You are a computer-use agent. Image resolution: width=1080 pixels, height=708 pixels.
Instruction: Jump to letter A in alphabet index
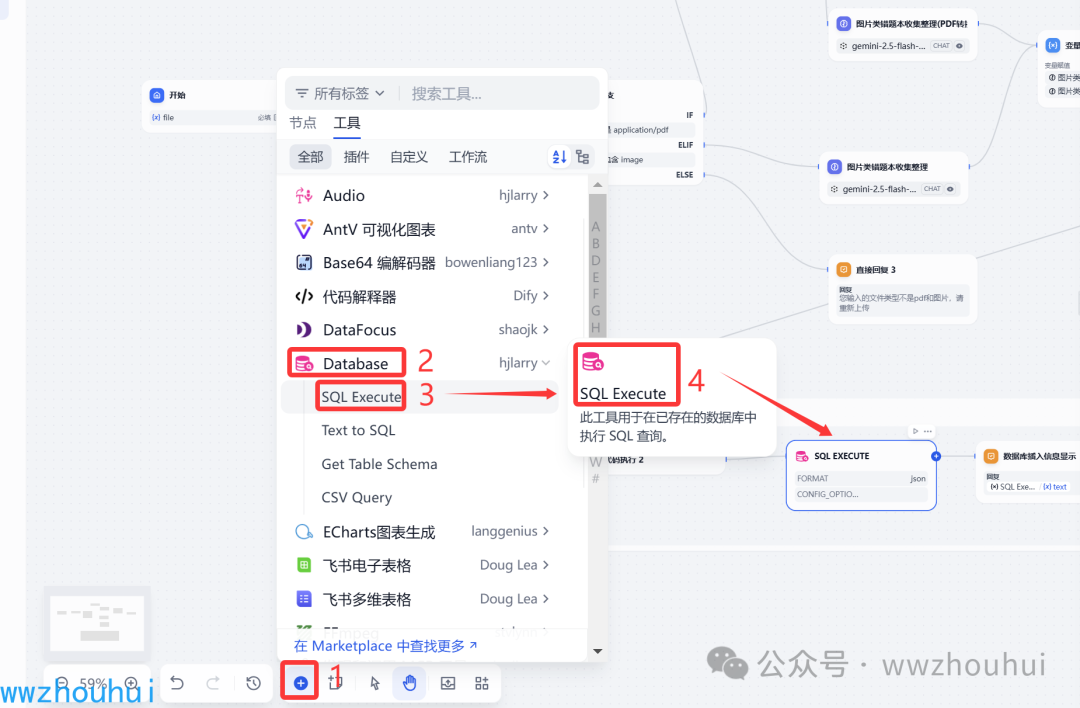595,227
